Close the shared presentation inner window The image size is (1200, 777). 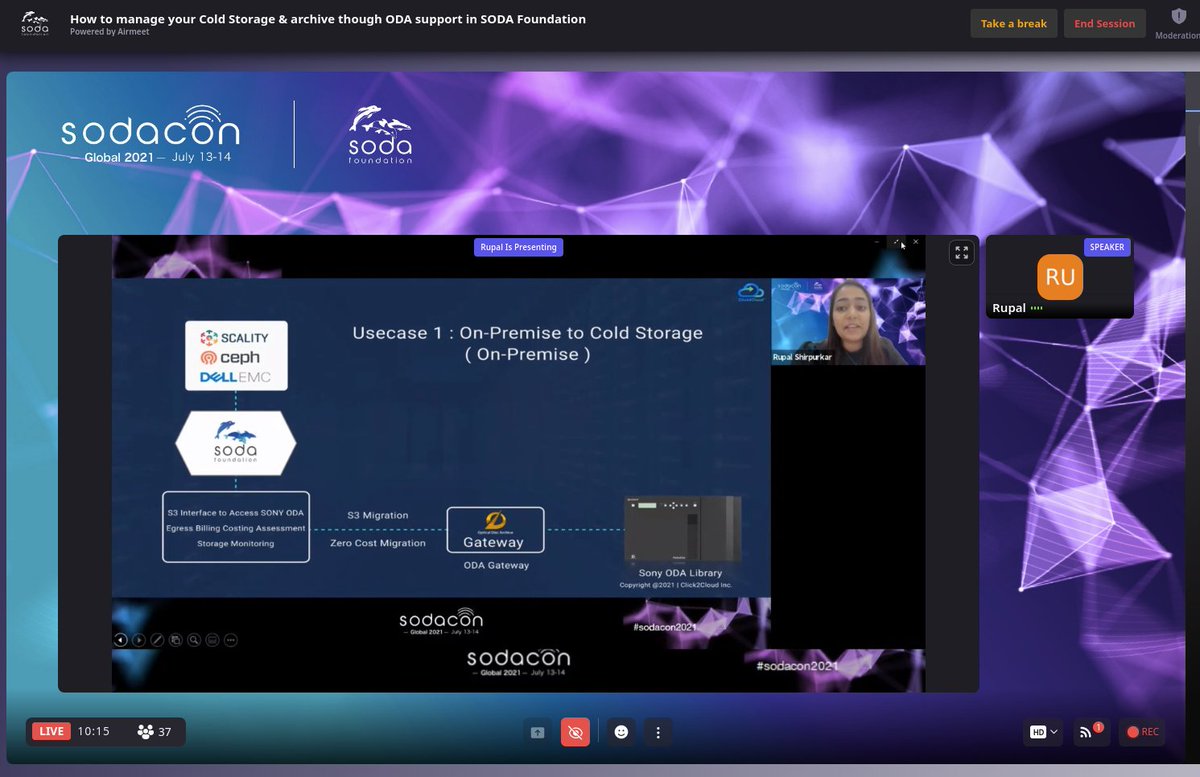[915, 241]
